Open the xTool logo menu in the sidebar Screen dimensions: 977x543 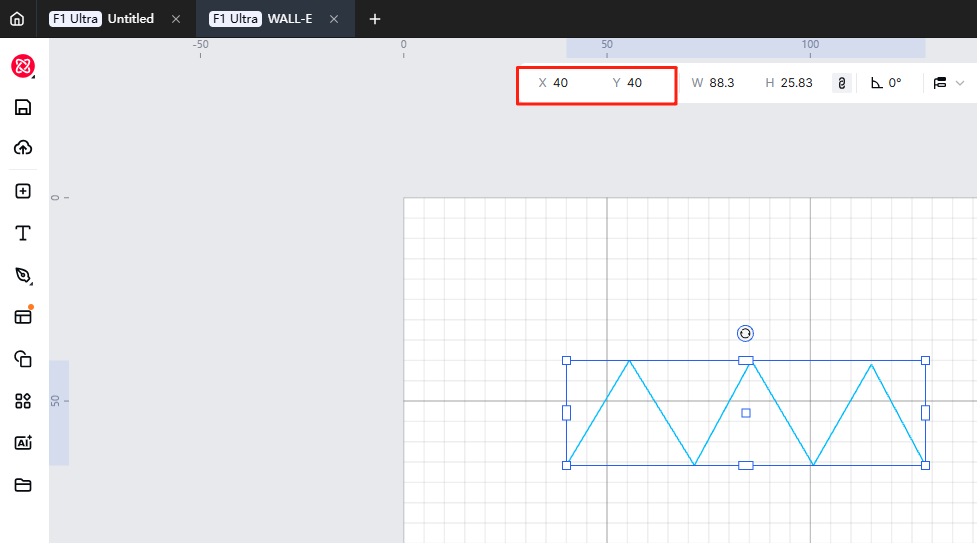click(x=23, y=67)
